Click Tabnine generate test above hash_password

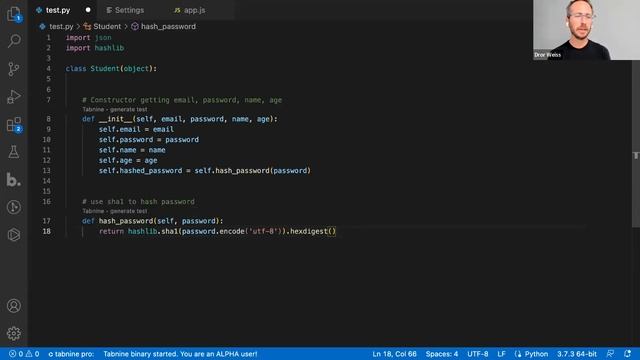coord(115,211)
